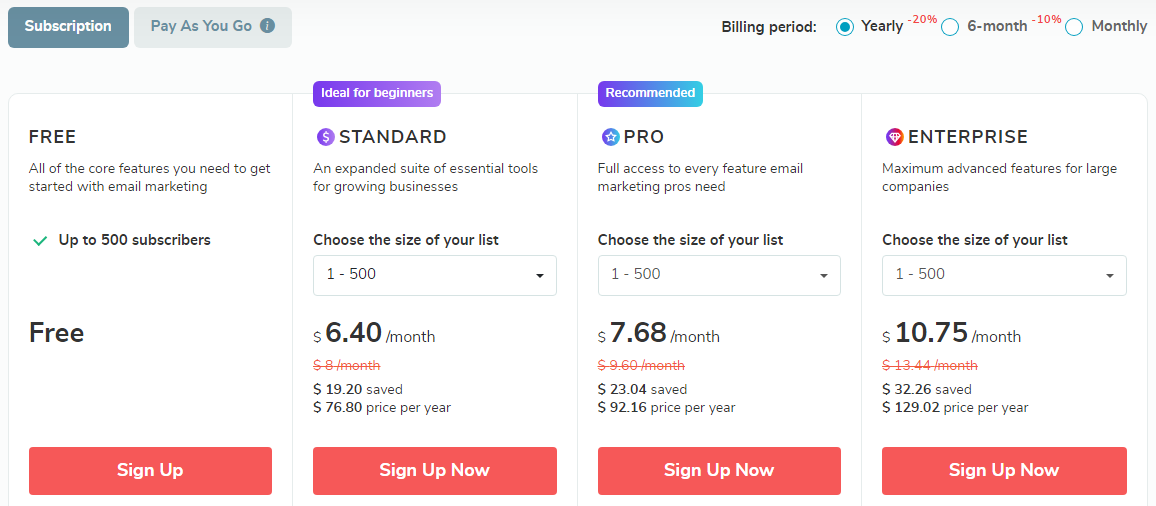Screen dimensions: 1156x506
Task: Click the Ideal for beginners badge
Action: pyautogui.click(x=377, y=94)
